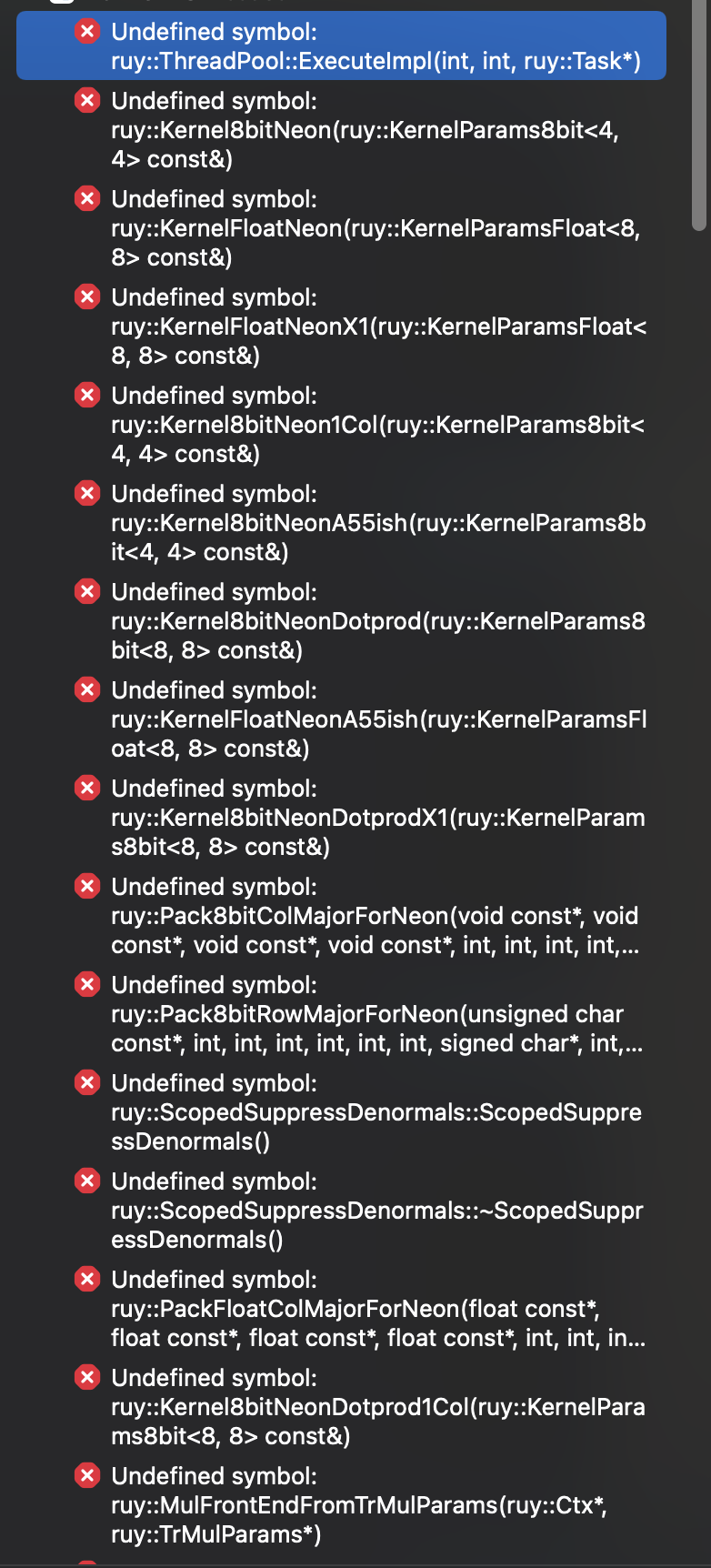Image resolution: width=711 pixels, height=1568 pixels.
Task: Select the ScopedSuppressDenormals destructor error entry
Action: 364,1210
